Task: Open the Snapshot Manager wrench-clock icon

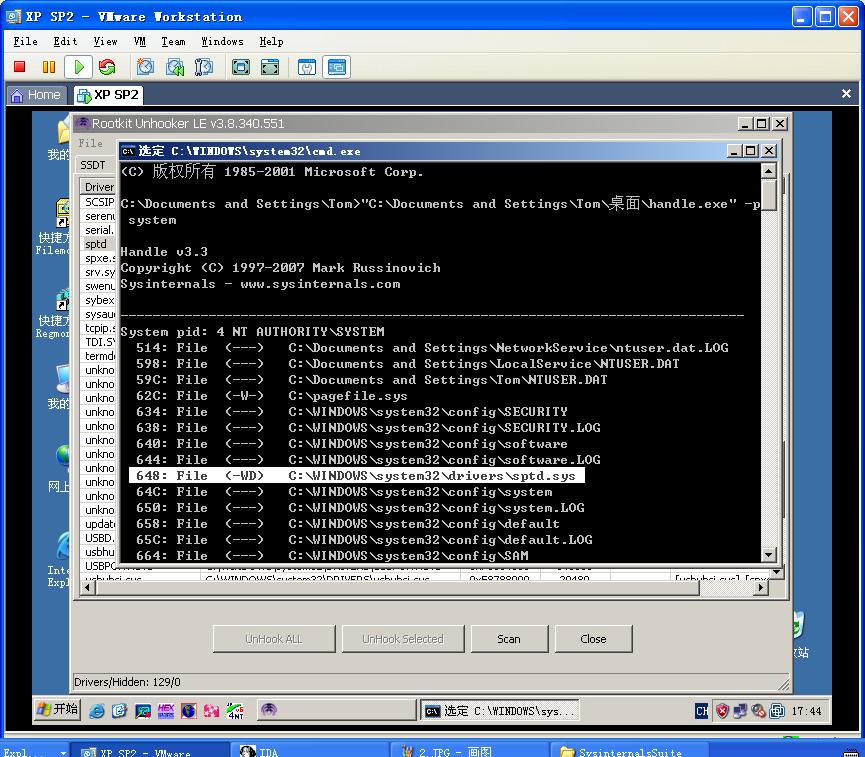Action: pos(204,67)
